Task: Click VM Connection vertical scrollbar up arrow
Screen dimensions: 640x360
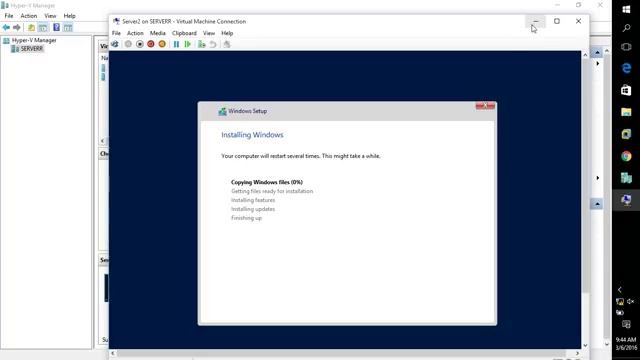Action: coord(585,54)
